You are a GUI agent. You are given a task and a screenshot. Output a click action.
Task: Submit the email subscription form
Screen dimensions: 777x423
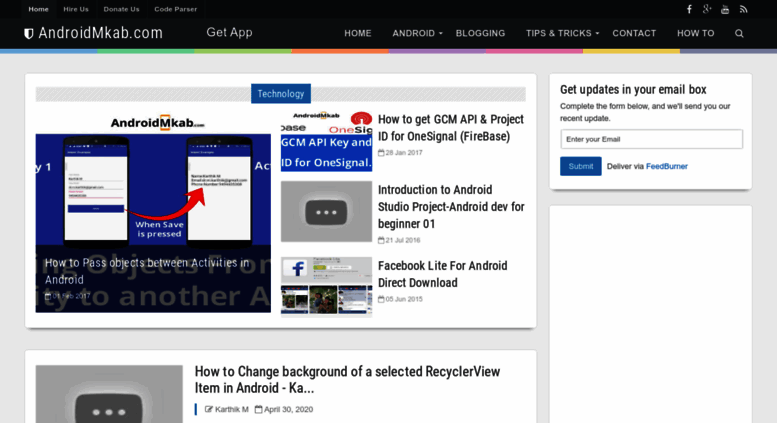pyautogui.click(x=580, y=166)
